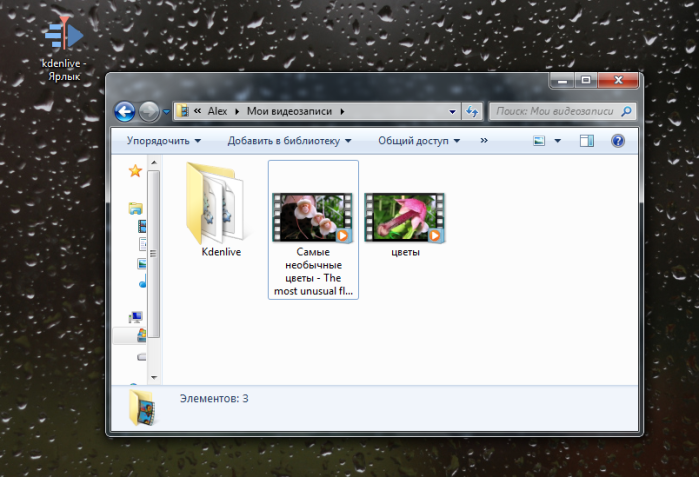Select Documents library icon in navigation pane
Screen dimensions: 699x477
(143, 244)
